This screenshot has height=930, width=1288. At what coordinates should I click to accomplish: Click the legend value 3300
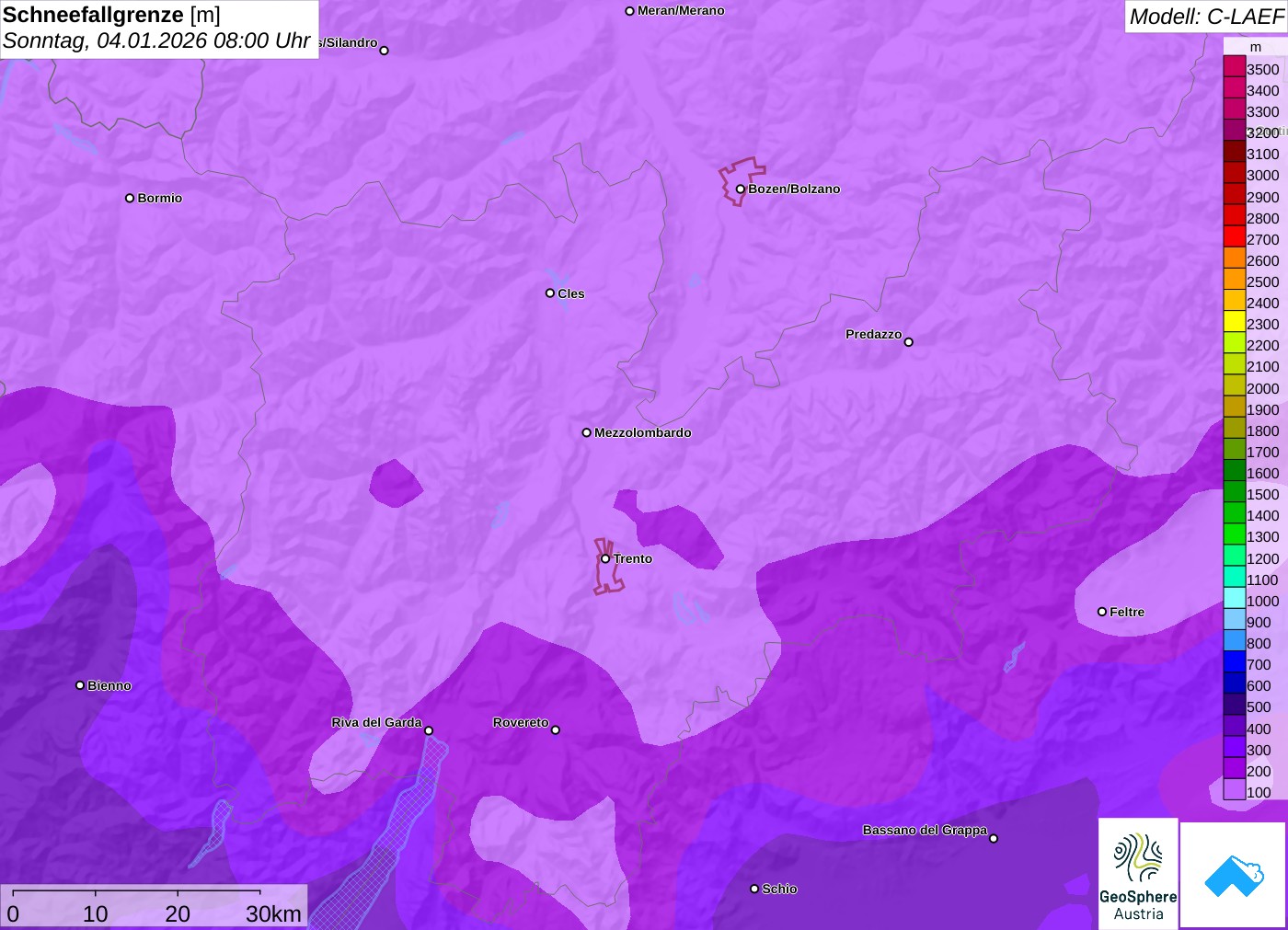(1263, 111)
